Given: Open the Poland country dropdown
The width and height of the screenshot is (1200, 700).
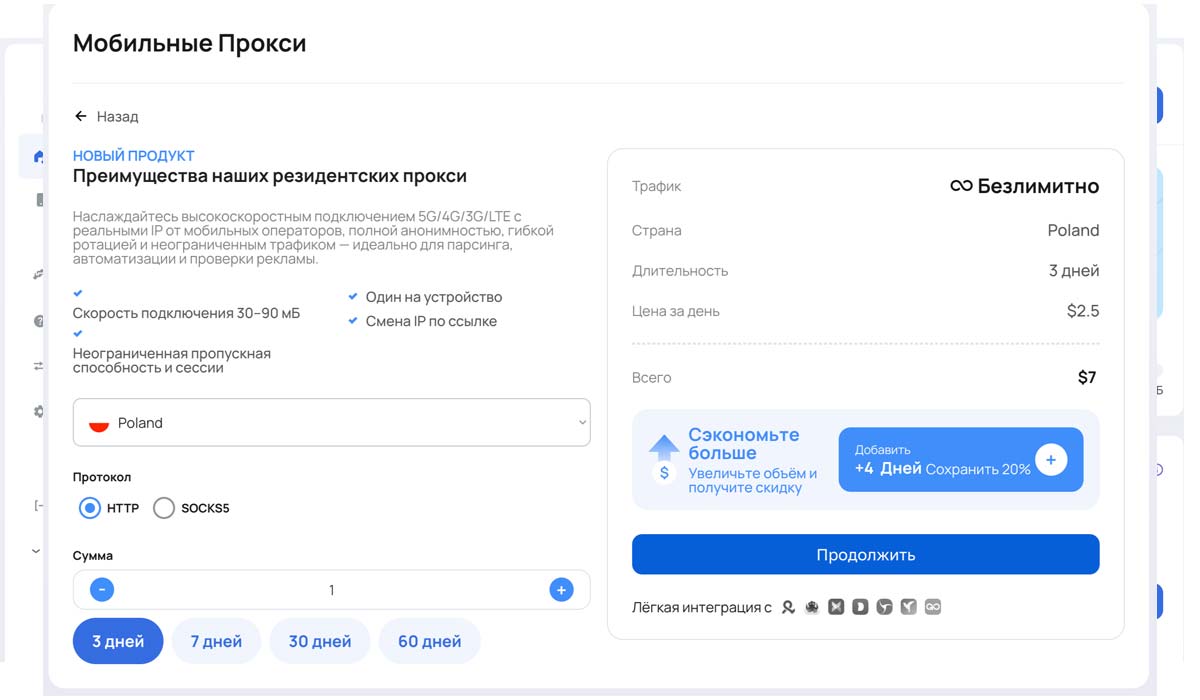Looking at the screenshot, I should pos(332,423).
